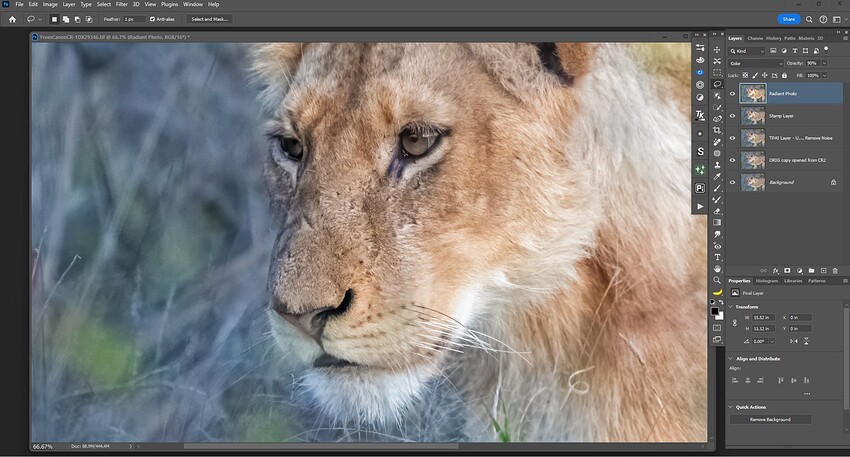Screen dimensions: 850x457
Task: Add a layer style with fx icon
Action: [775, 271]
